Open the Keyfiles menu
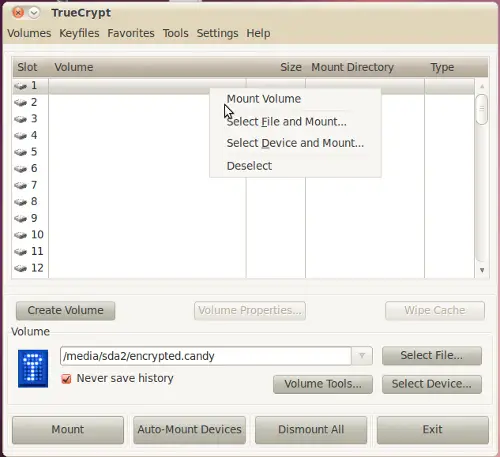This screenshot has width=500, height=457. (79, 33)
